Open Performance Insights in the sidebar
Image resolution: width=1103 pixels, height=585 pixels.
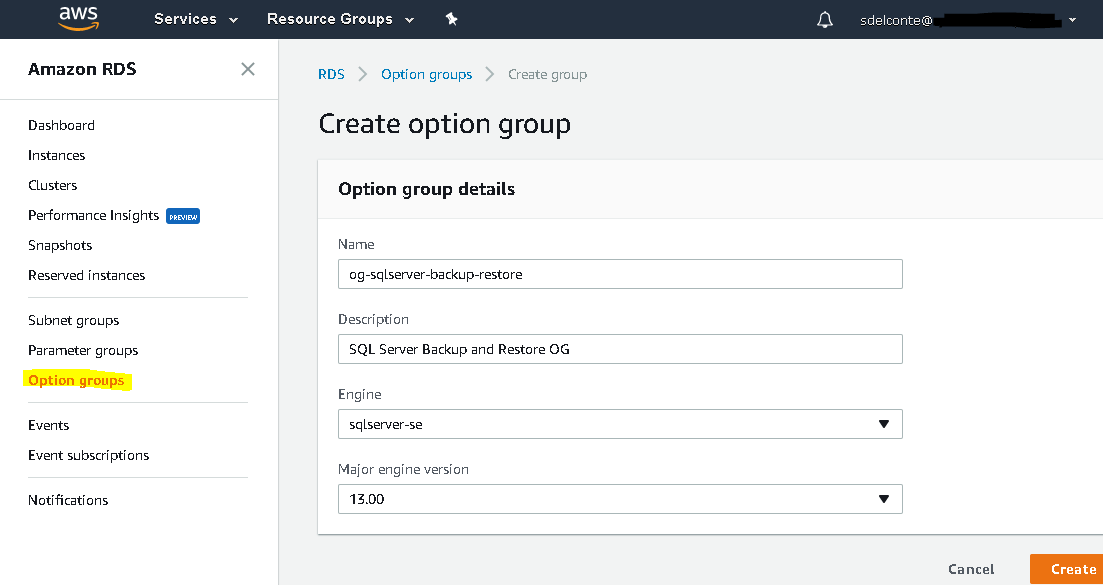(94, 215)
